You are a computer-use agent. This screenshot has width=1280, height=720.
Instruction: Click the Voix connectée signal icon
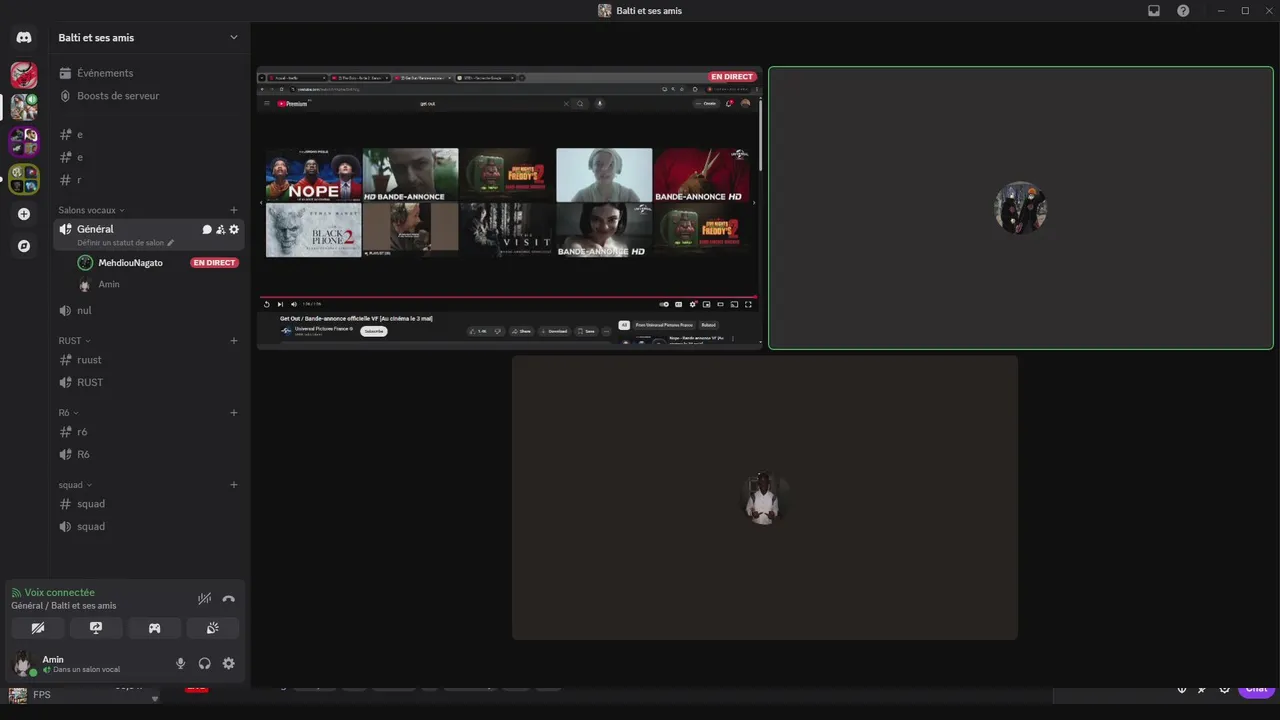(x=16, y=593)
